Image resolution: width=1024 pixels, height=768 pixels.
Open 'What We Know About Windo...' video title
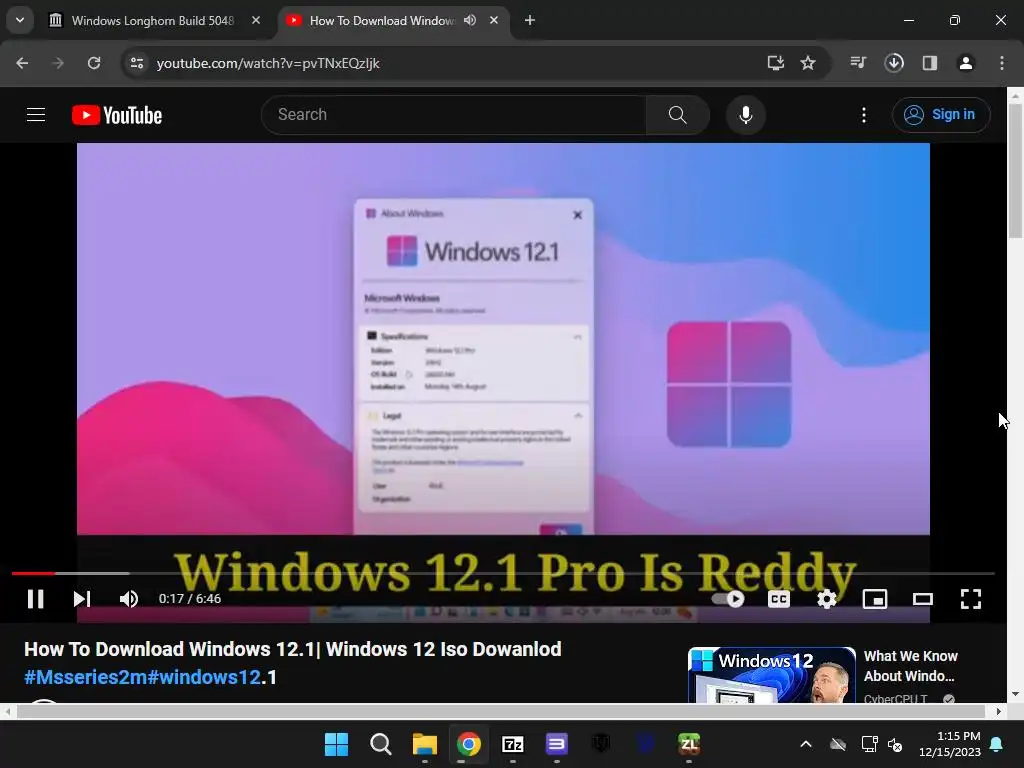coord(910,666)
